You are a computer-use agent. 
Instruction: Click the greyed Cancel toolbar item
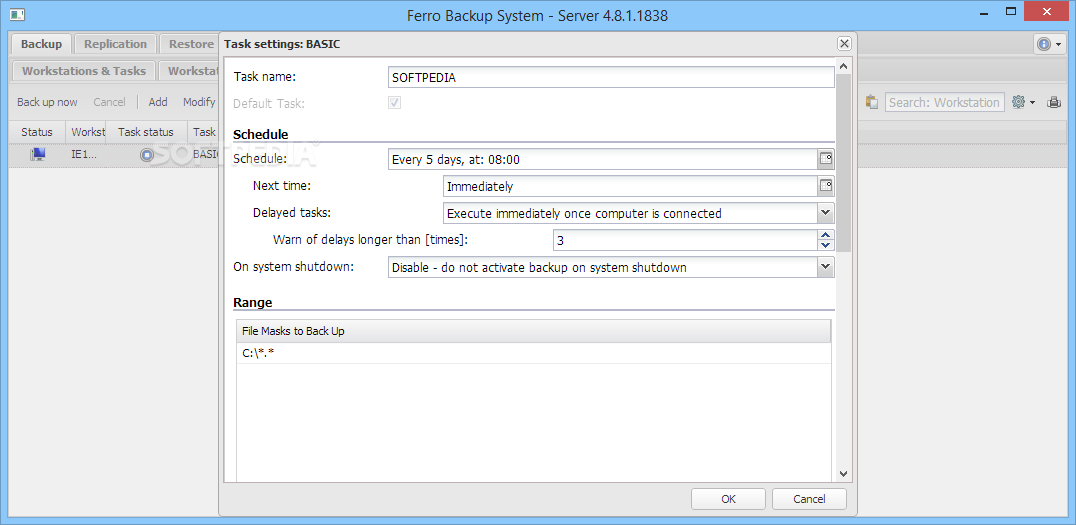109,102
